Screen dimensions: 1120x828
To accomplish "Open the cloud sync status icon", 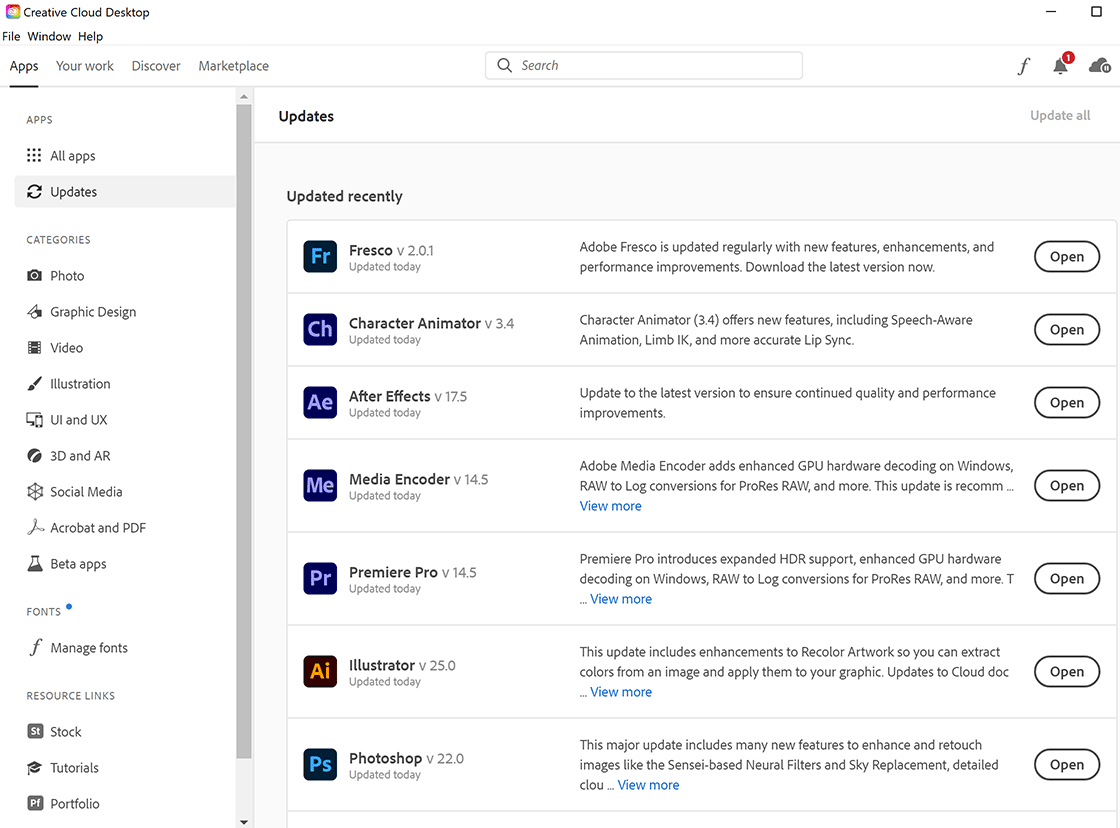I will point(1099,66).
